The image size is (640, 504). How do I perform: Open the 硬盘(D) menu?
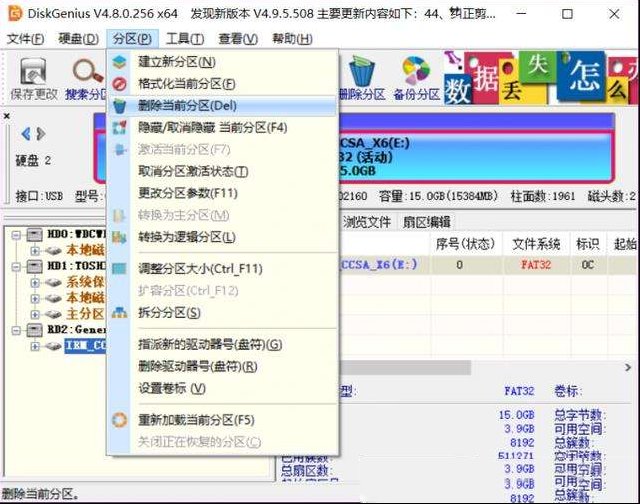pyautogui.click(x=78, y=39)
